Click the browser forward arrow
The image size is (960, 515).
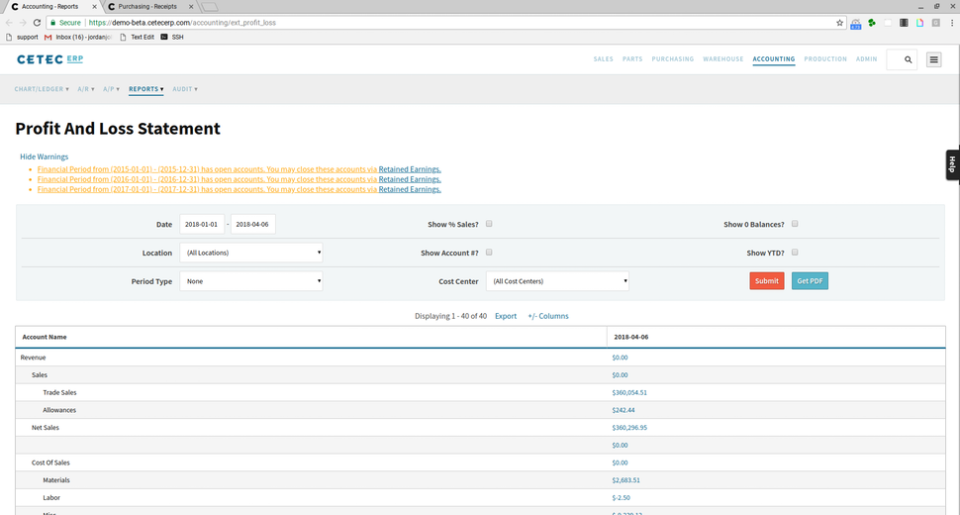pyautogui.click(x=23, y=23)
